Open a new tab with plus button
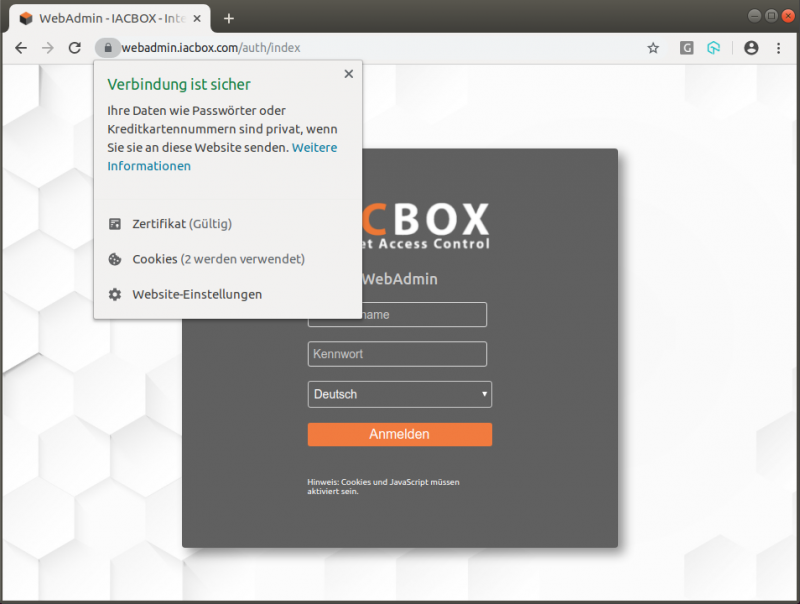The height and width of the screenshot is (604, 800). click(x=229, y=18)
